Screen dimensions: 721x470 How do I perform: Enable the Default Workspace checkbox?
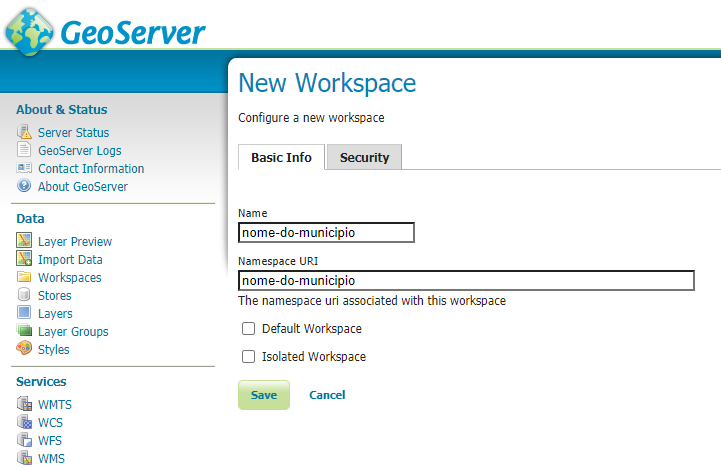[x=249, y=329]
